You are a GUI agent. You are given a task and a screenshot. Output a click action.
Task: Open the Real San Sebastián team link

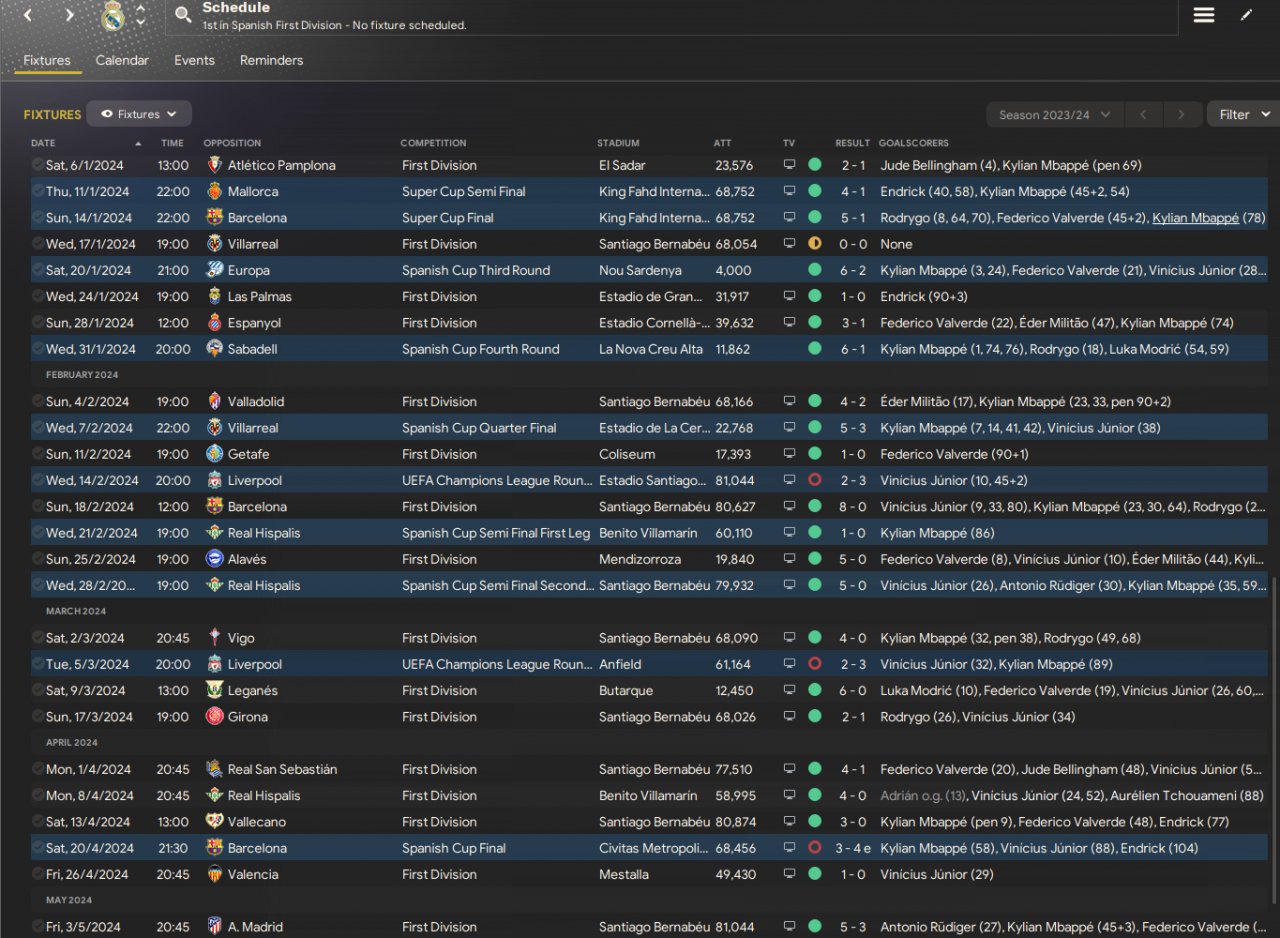coord(282,769)
